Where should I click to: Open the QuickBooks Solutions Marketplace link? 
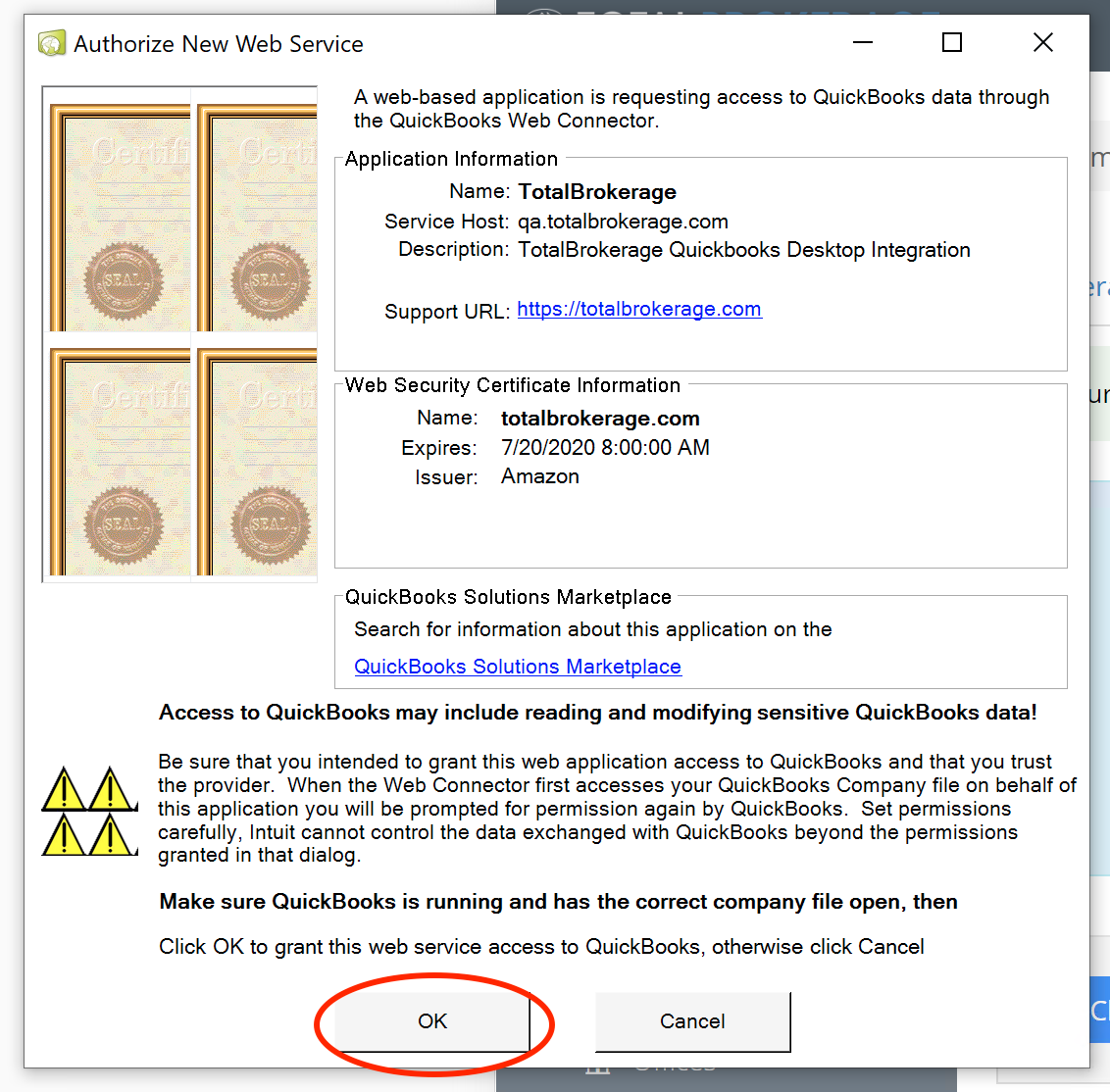coord(518,667)
